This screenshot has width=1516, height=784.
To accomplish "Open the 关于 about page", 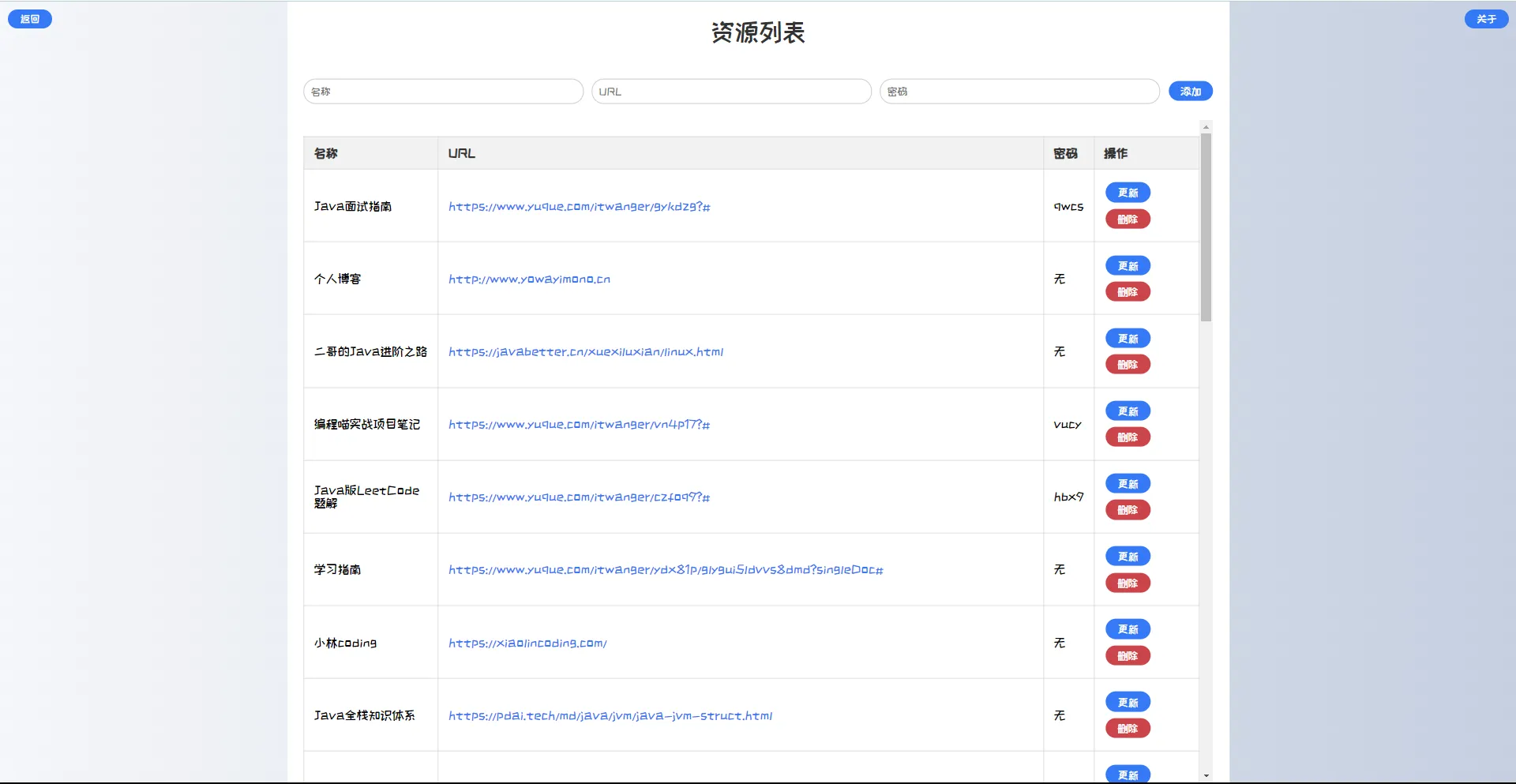I will 1486,19.
